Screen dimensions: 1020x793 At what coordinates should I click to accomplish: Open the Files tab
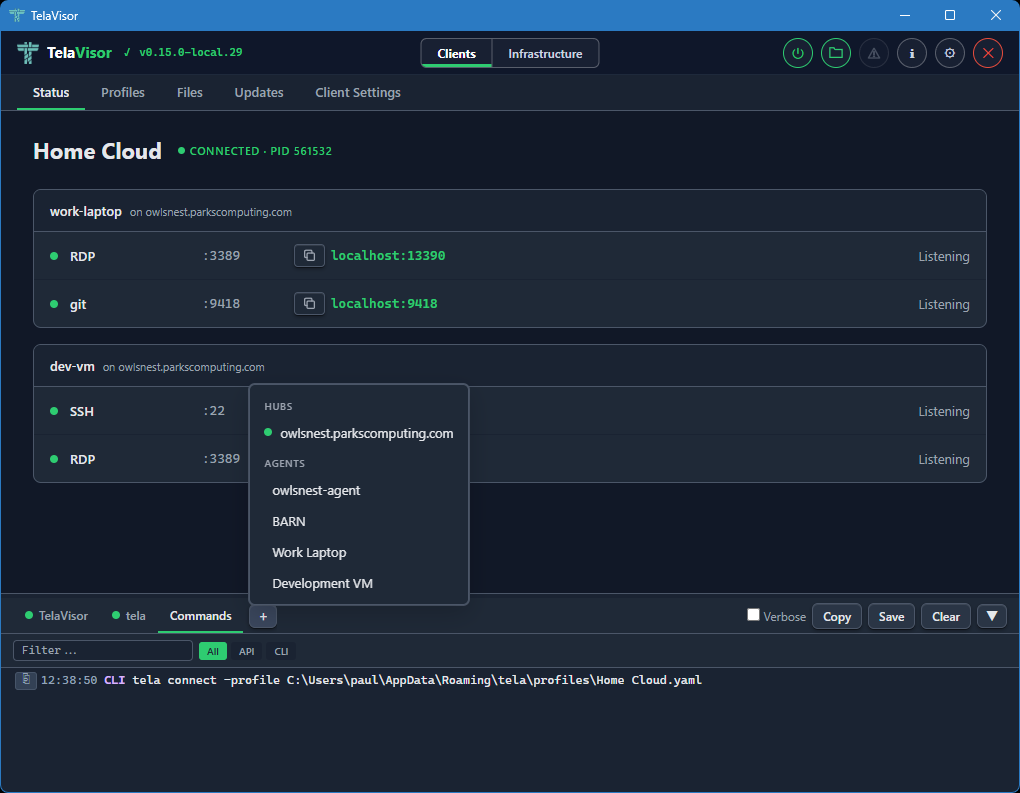click(x=190, y=92)
